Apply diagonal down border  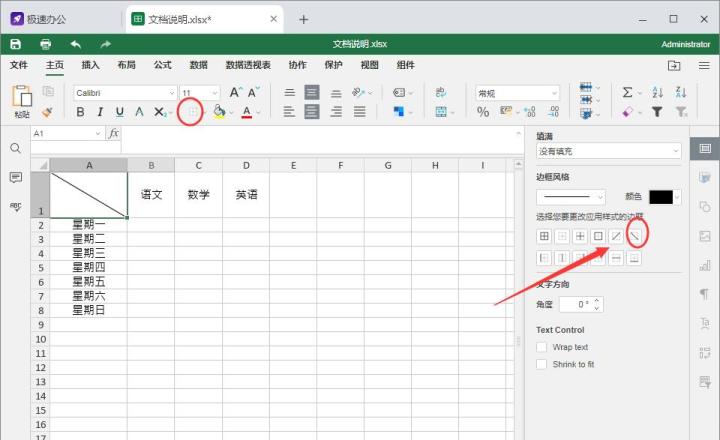pos(634,236)
